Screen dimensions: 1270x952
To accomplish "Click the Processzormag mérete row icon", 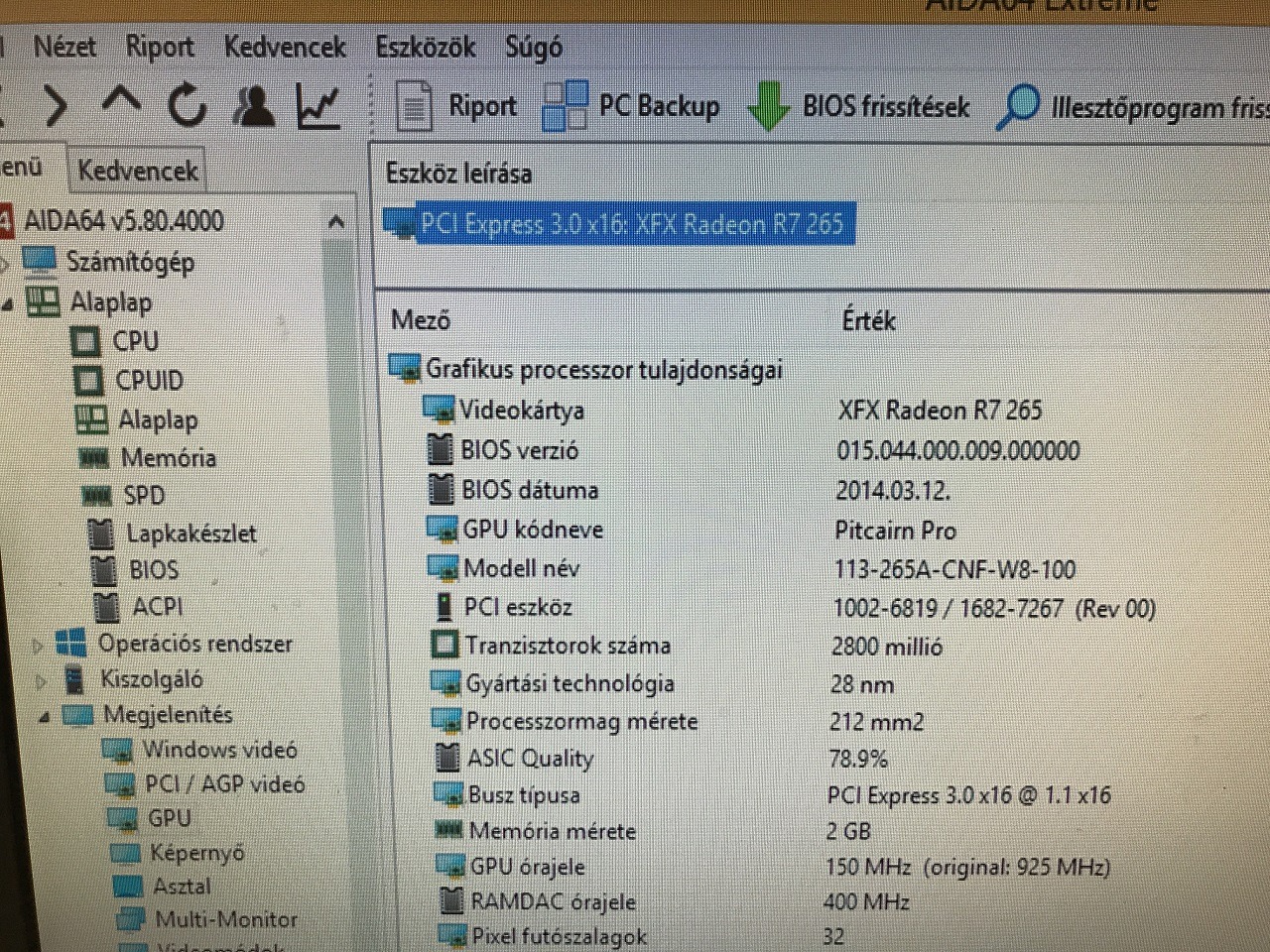I will tap(446, 721).
